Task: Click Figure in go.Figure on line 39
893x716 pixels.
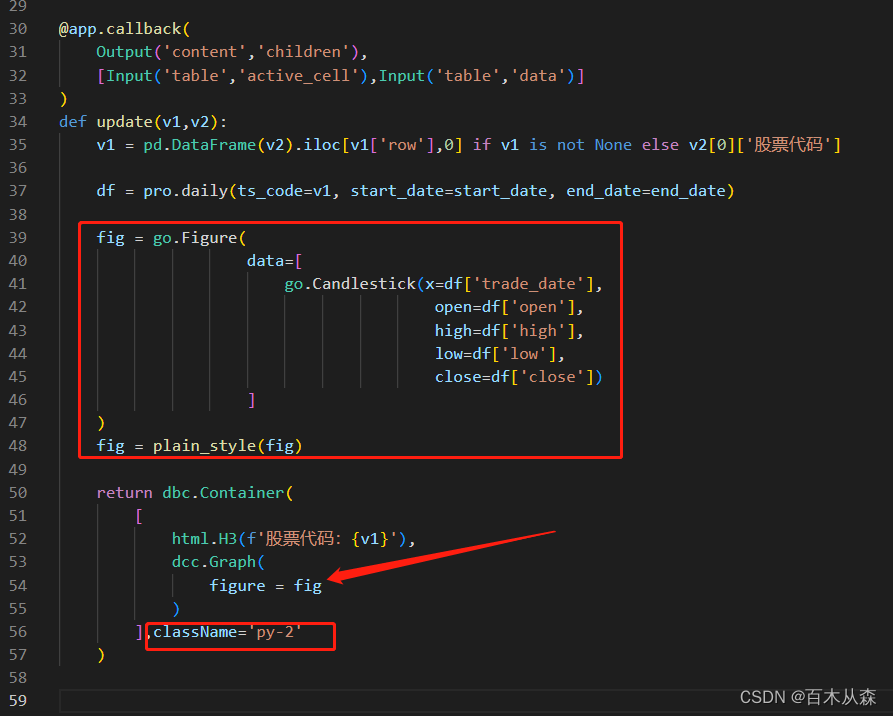Action: [209, 238]
